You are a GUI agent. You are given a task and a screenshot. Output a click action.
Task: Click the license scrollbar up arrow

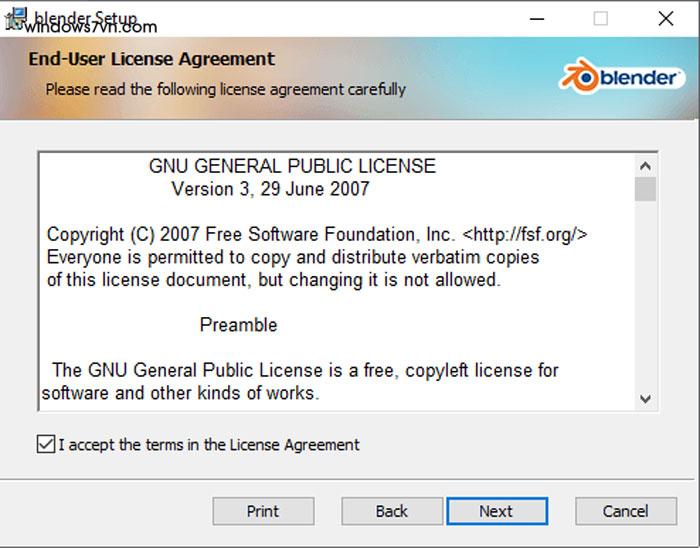[x=645, y=165]
